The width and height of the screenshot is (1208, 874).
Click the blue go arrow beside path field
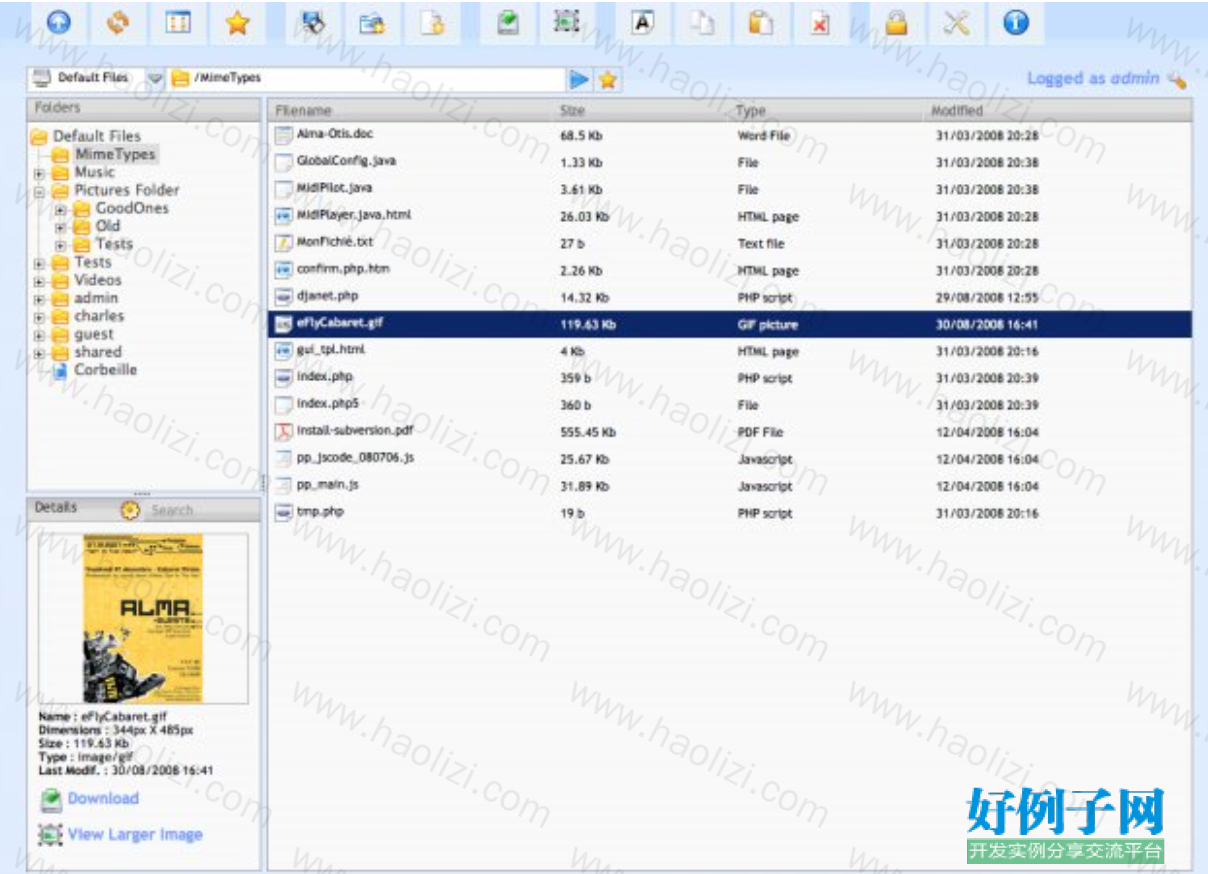pos(579,79)
